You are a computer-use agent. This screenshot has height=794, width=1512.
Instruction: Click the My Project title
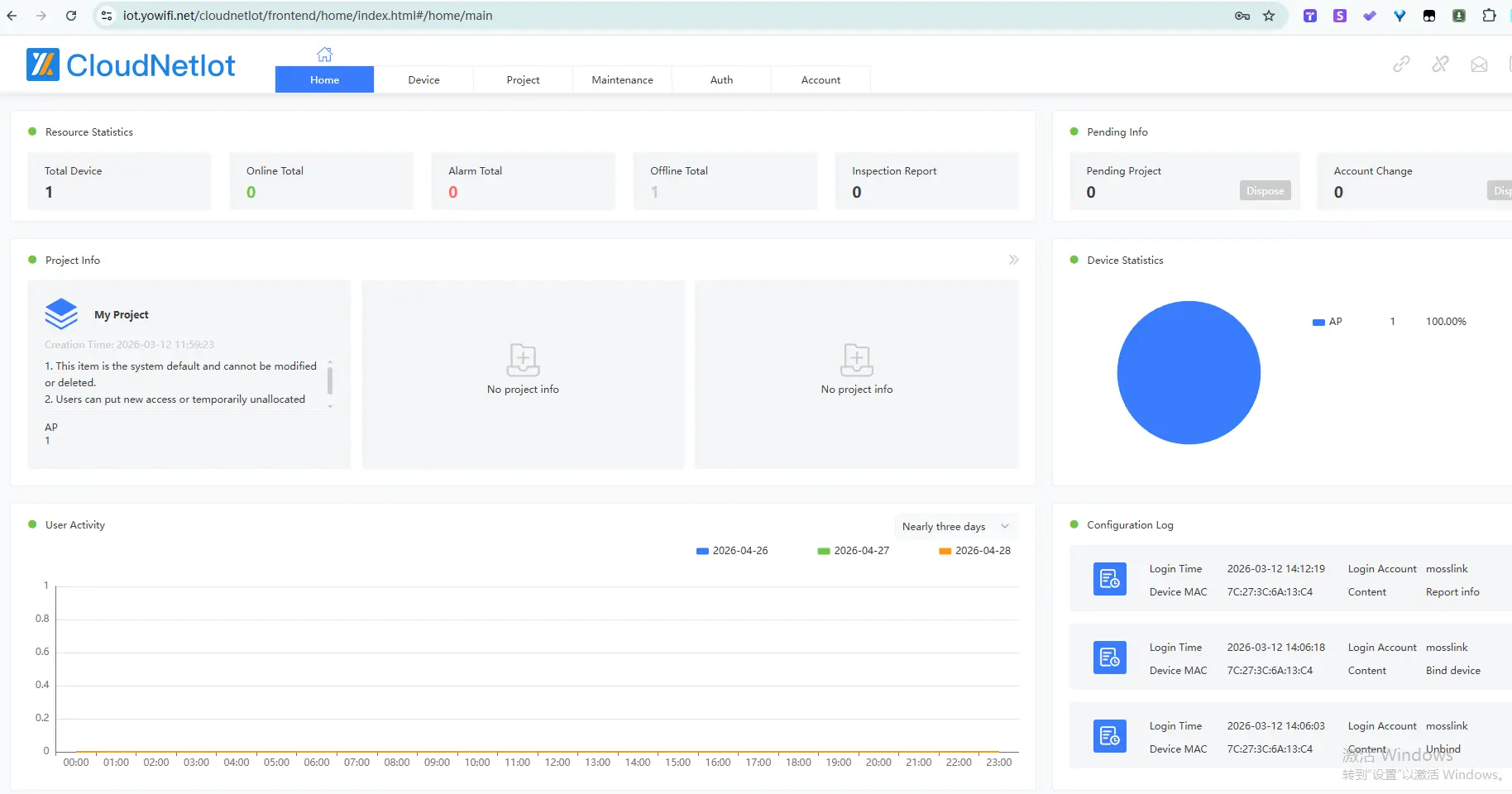(x=122, y=314)
